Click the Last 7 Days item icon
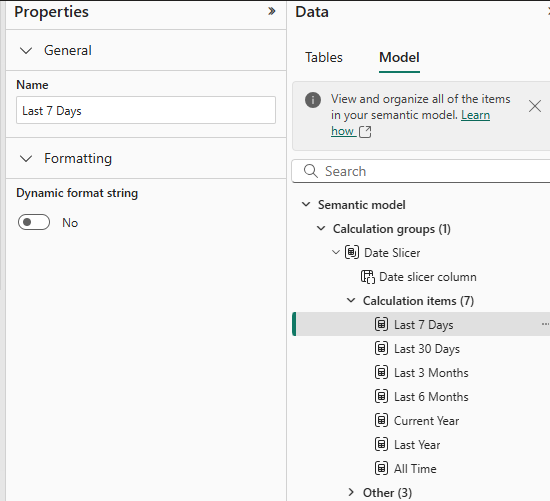This screenshot has width=550, height=501. pyautogui.click(x=381, y=324)
